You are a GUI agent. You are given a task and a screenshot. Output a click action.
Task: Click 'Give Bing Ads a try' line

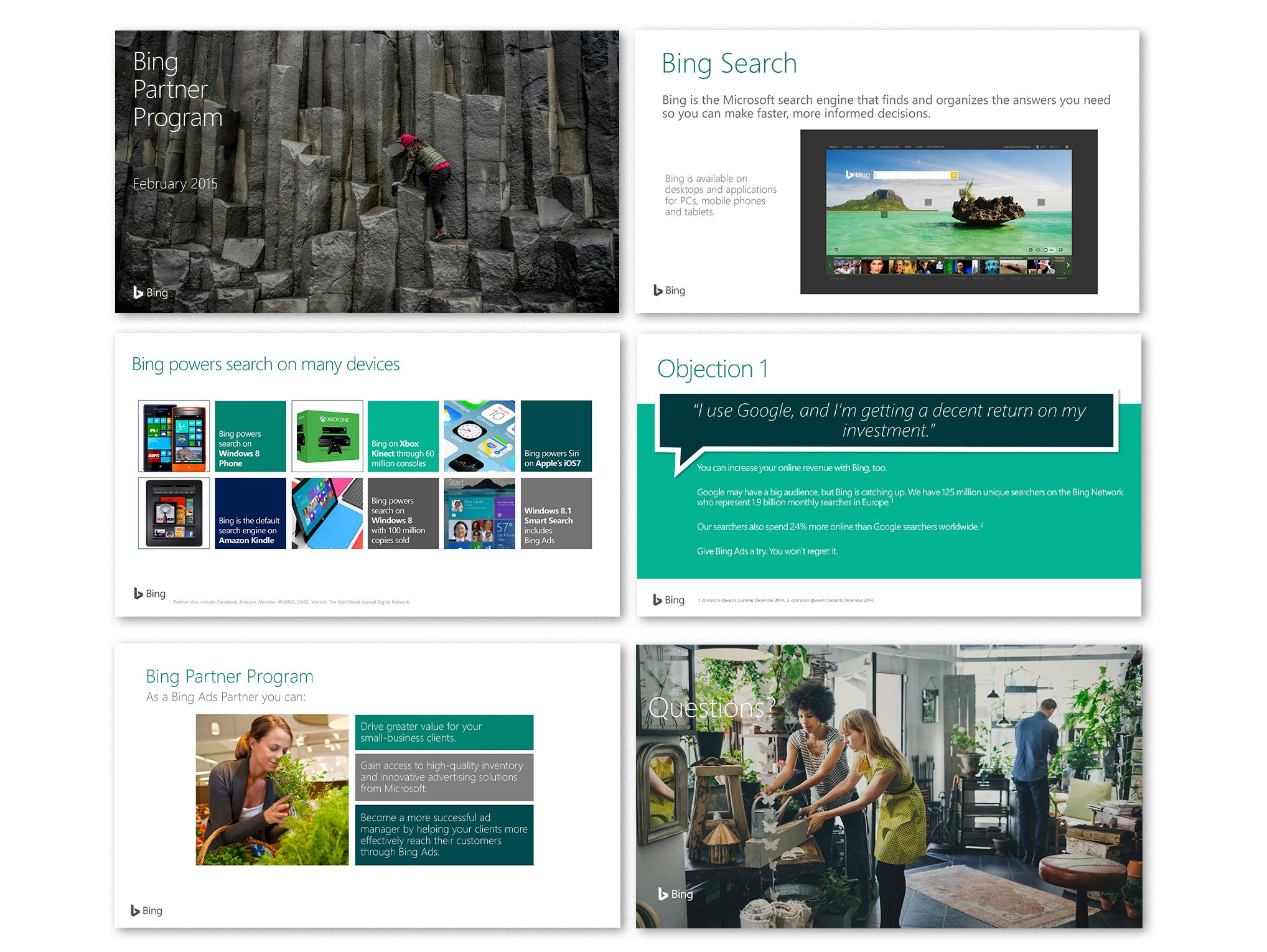click(767, 551)
